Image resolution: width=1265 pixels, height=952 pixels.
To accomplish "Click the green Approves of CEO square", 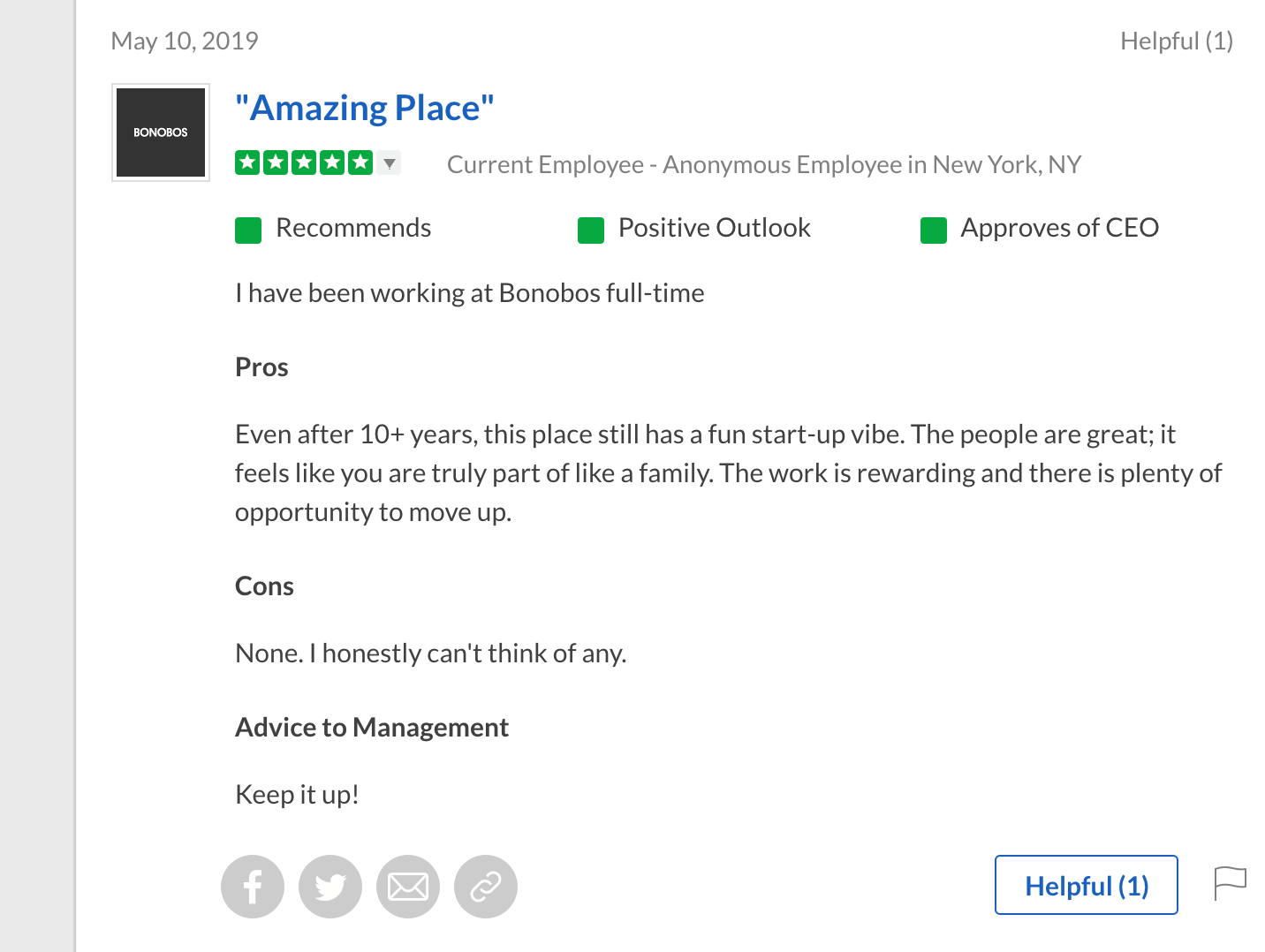I will tap(934, 230).
